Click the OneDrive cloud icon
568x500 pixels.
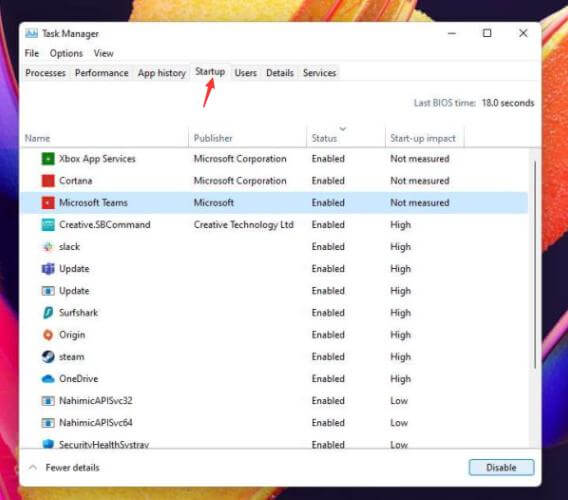(48, 379)
